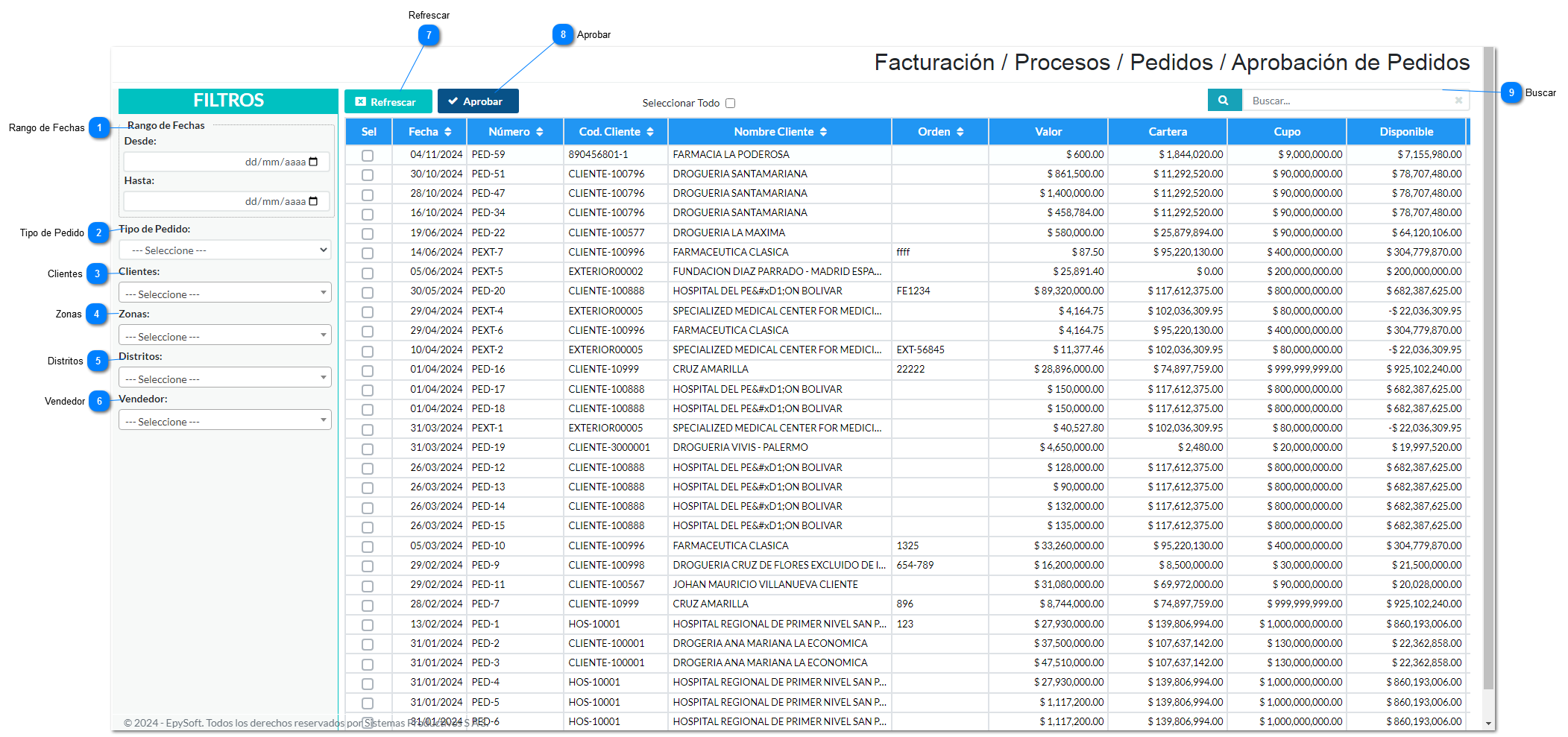Screen dimensions: 1568x737
Task: Click the Cartera column header
Action: click(1168, 132)
